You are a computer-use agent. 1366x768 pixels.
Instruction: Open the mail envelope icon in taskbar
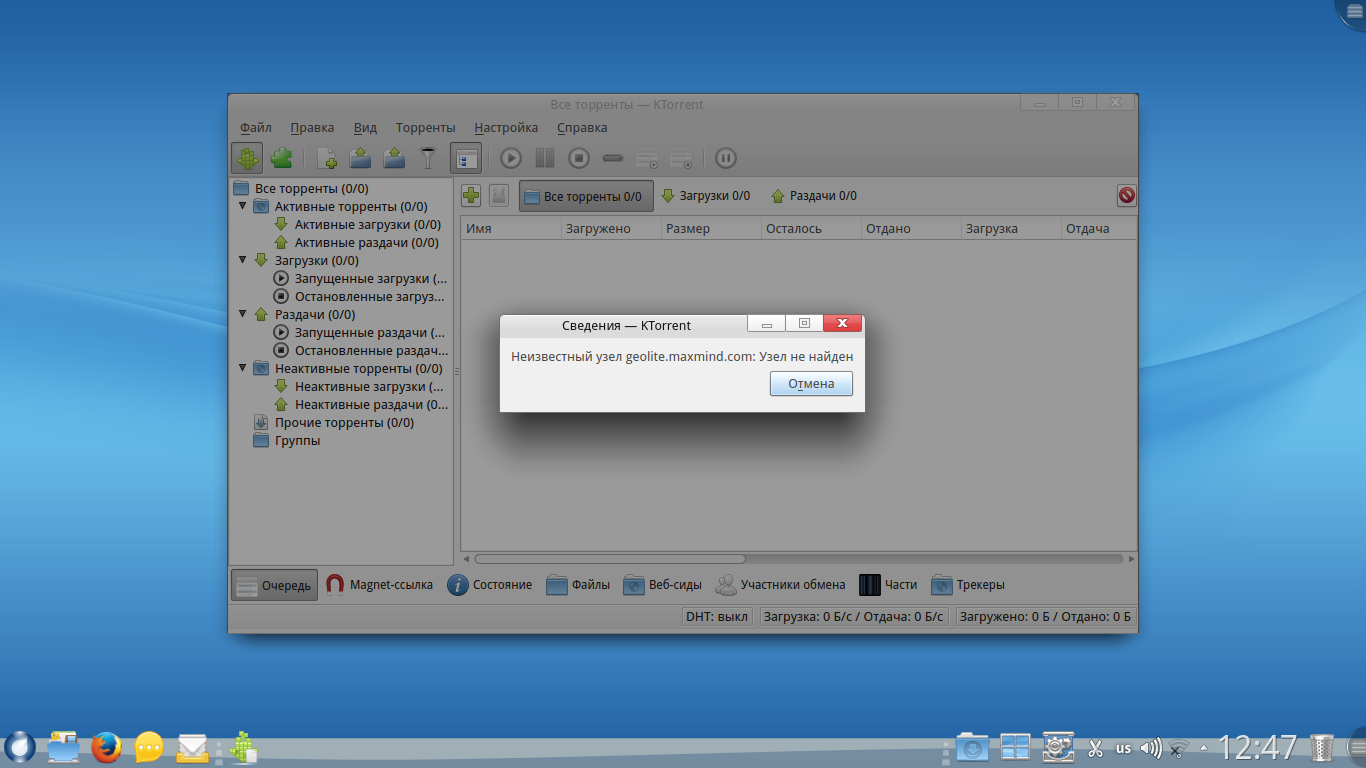[x=192, y=747]
